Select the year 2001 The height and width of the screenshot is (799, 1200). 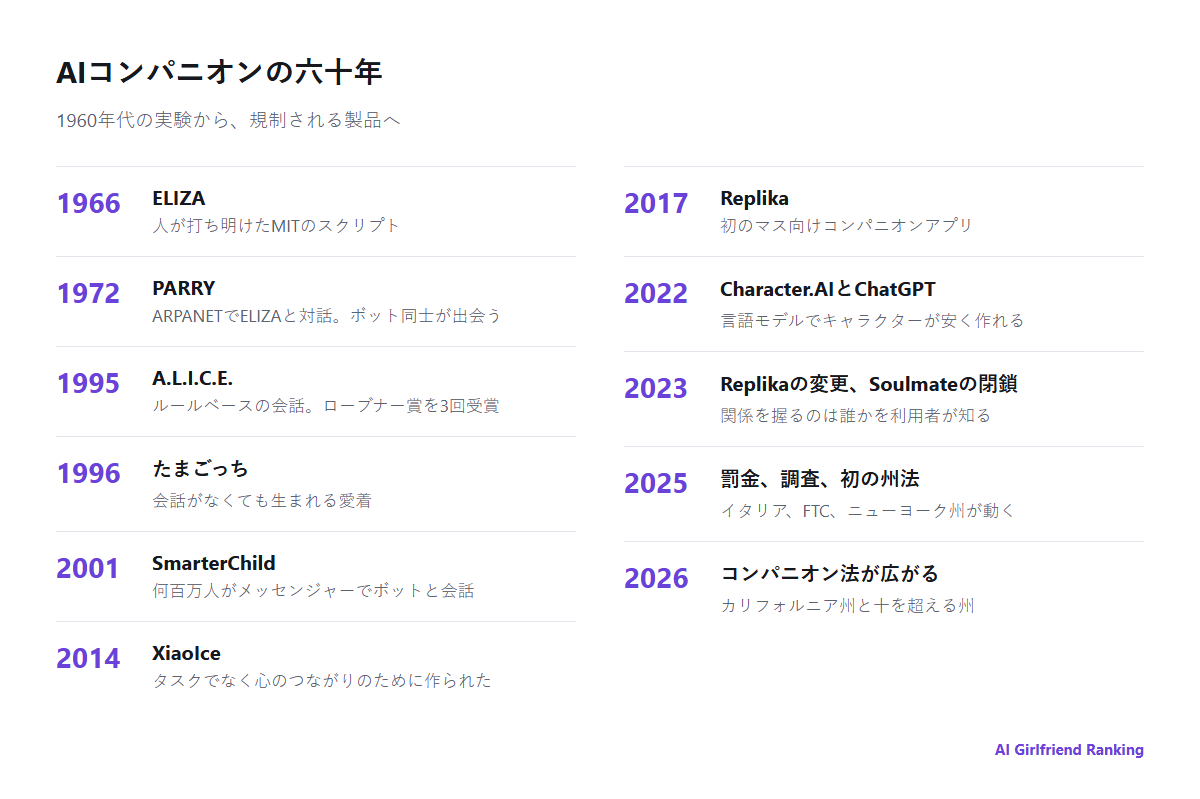click(x=88, y=569)
